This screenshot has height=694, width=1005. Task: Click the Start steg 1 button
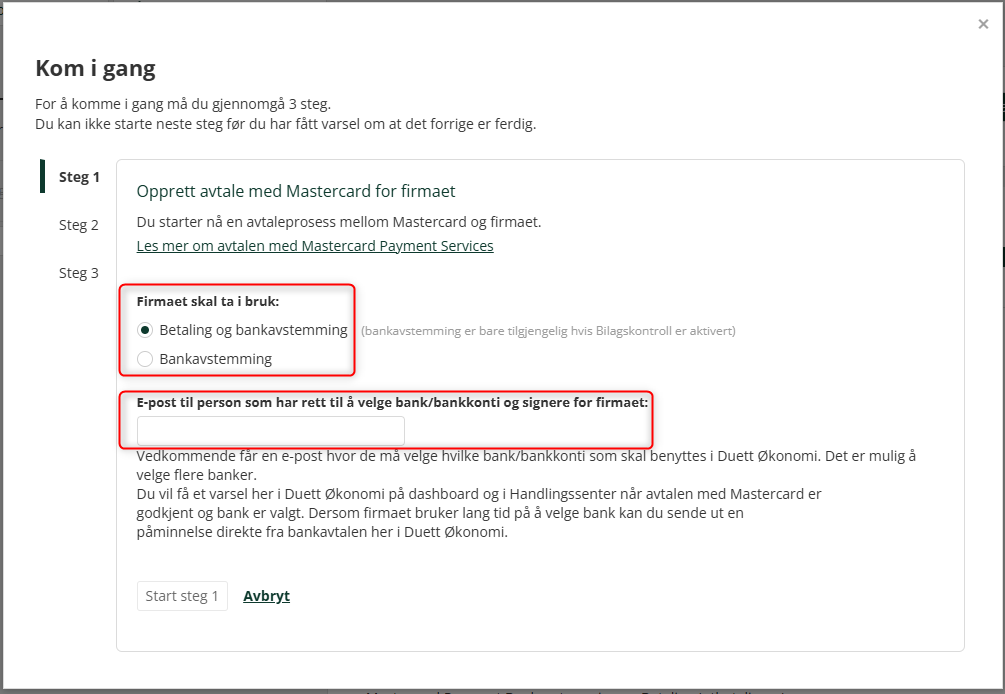click(182, 596)
